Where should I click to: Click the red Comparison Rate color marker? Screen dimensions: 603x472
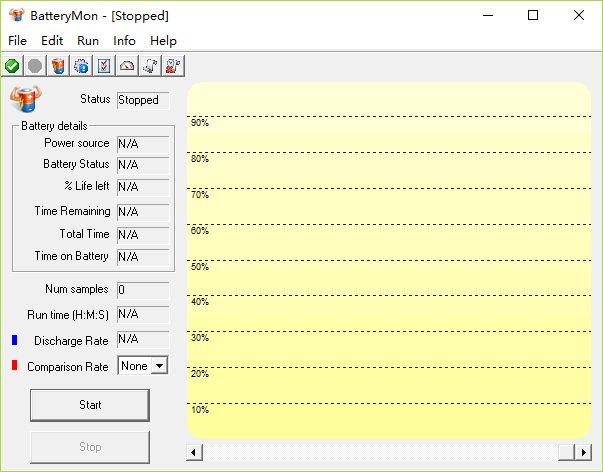click(15, 365)
